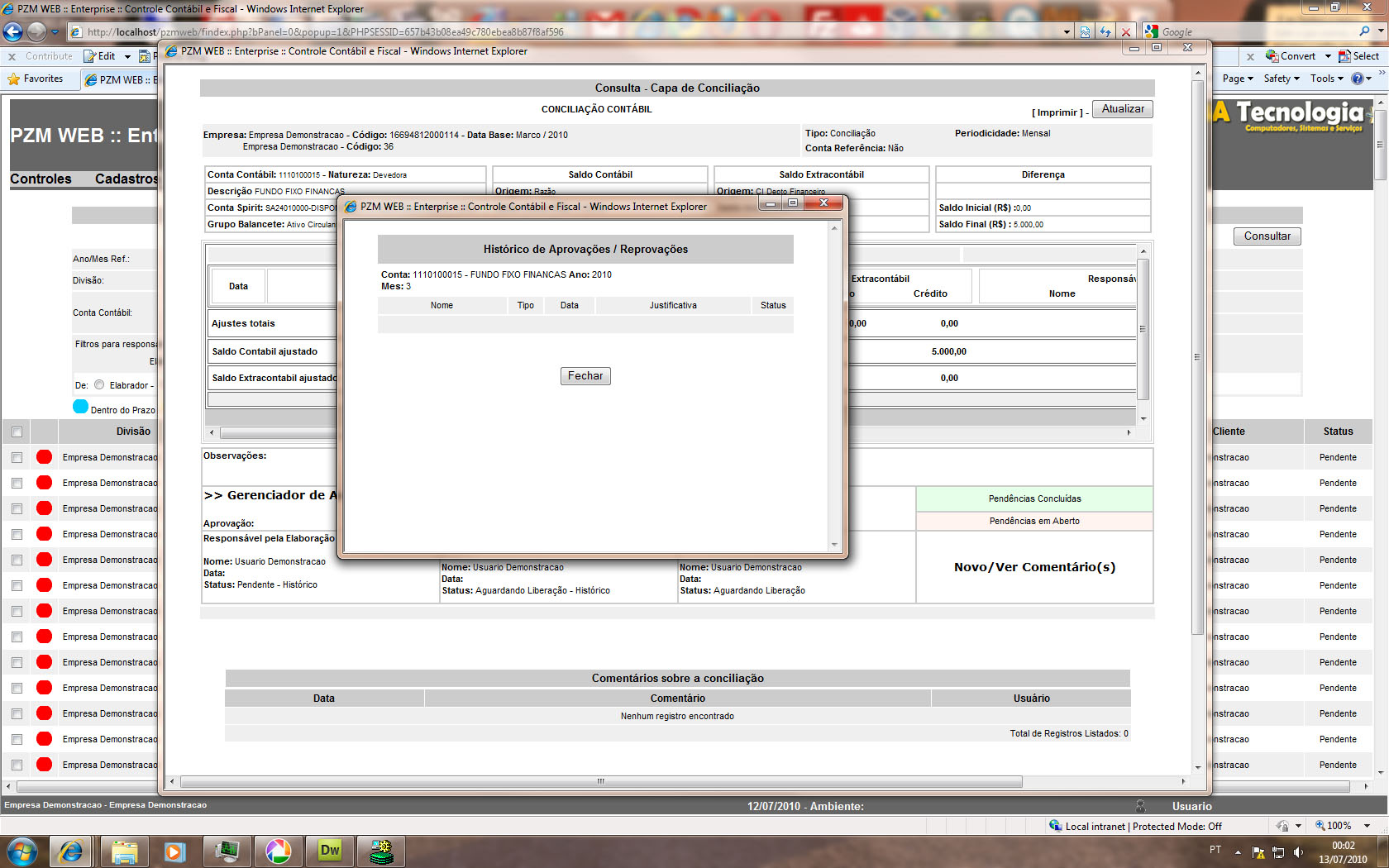Image resolution: width=1389 pixels, height=868 pixels.
Task: Click the Windows Start orb
Action: click(x=21, y=851)
